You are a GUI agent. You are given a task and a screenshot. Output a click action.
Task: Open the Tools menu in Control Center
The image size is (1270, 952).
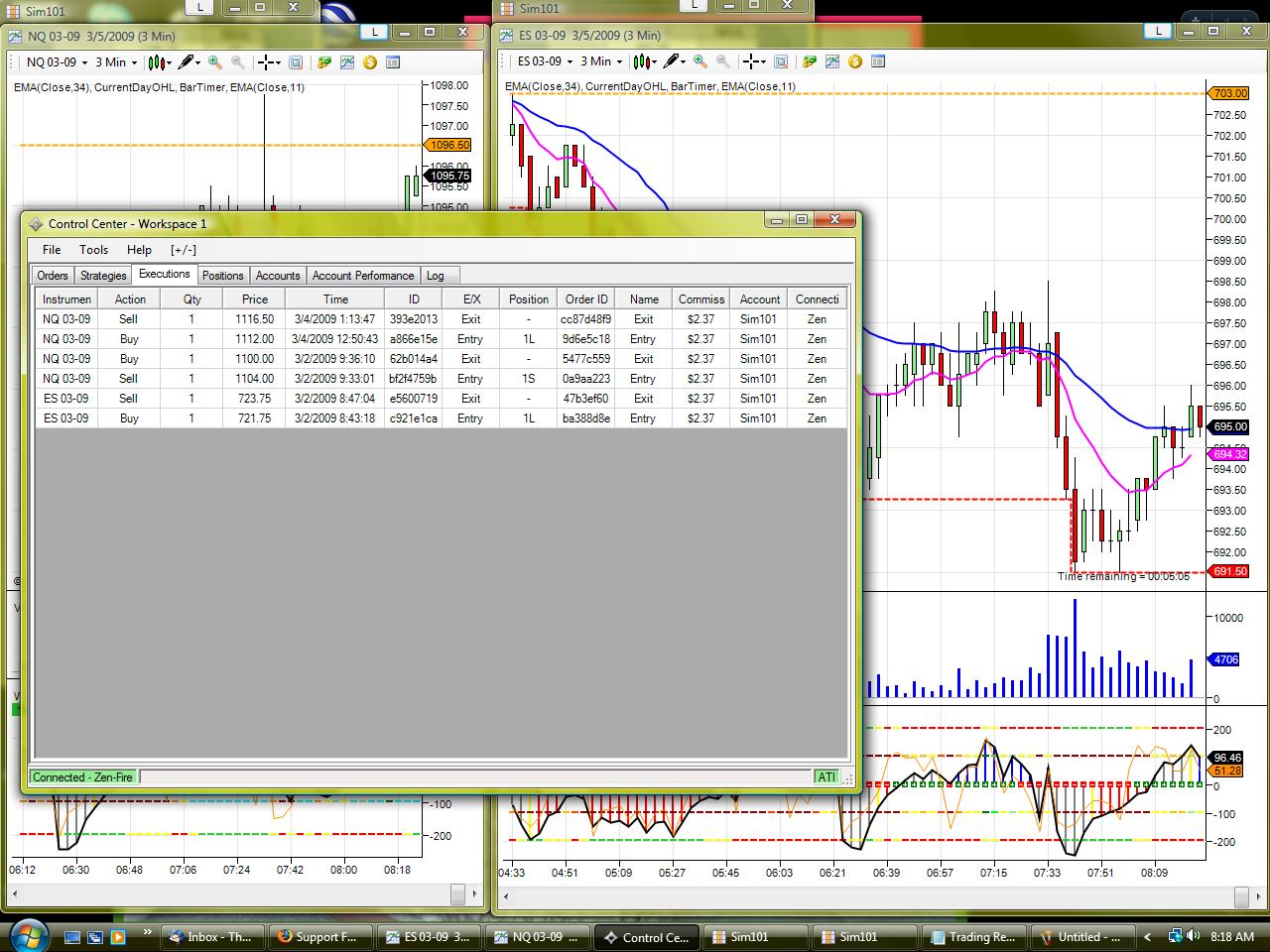coord(94,250)
